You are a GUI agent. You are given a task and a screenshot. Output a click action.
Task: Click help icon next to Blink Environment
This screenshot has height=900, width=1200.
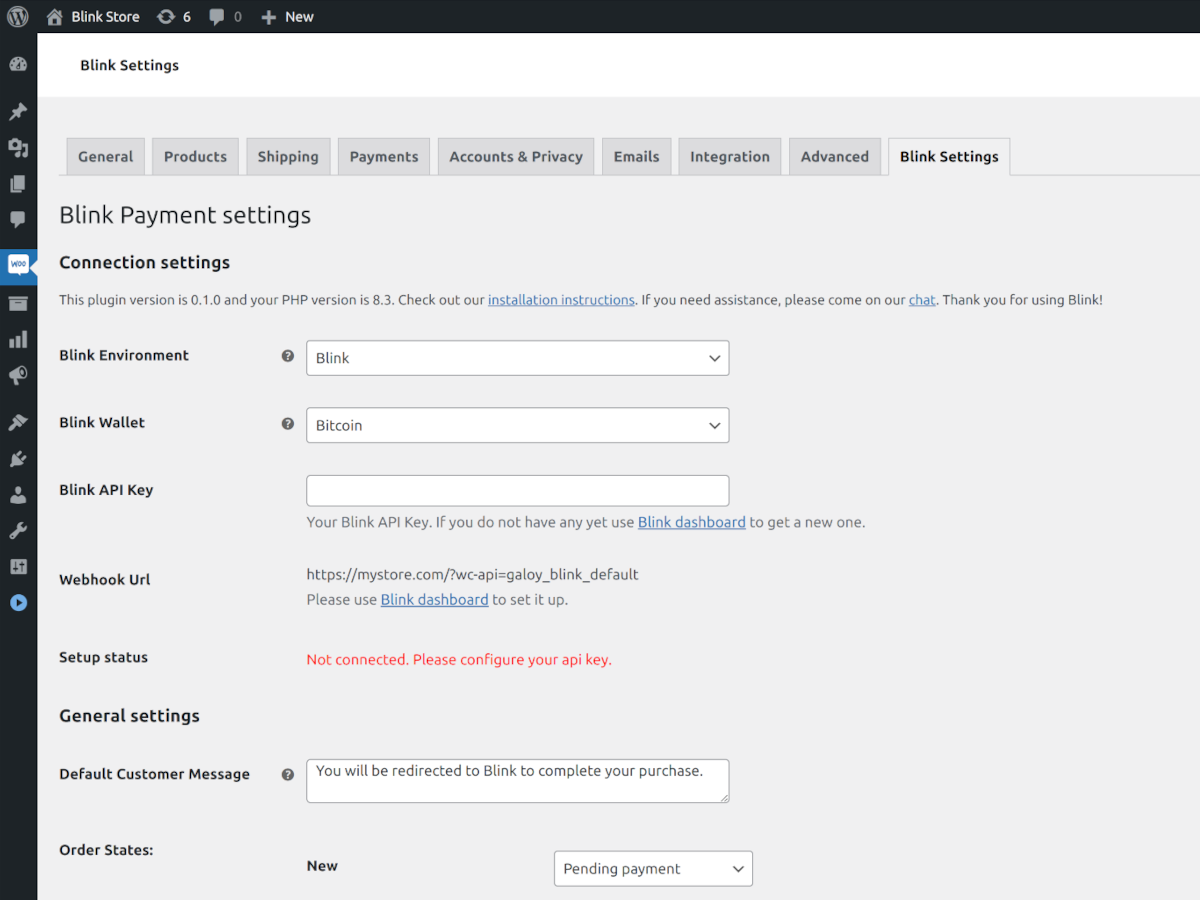coord(288,356)
